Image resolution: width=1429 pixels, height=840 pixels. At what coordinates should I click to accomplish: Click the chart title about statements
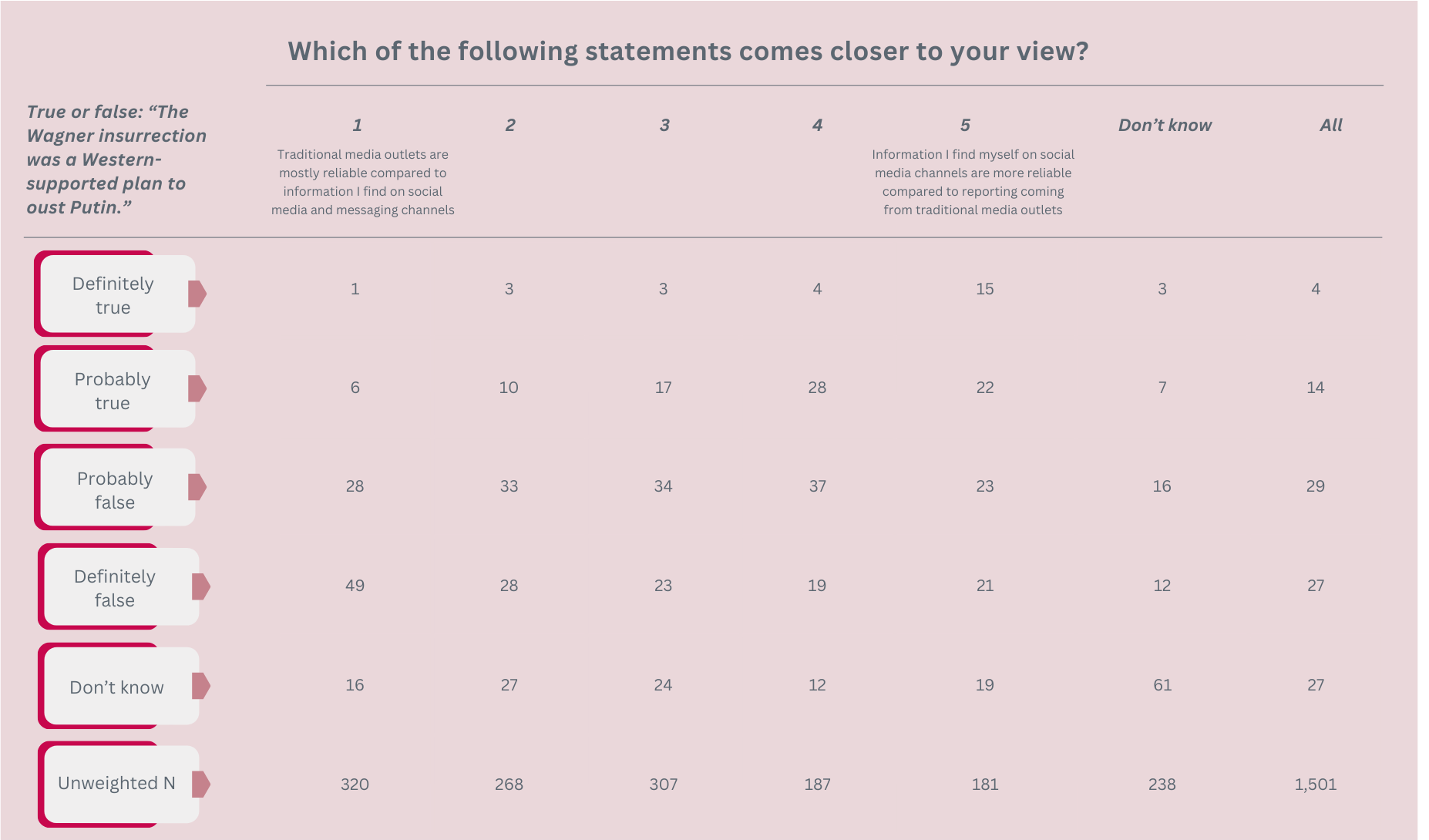click(x=688, y=51)
